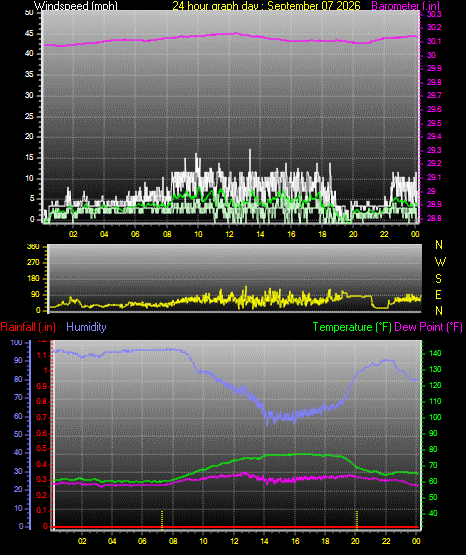
Task: Click the Humidity legend label
Action: pyautogui.click(x=86, y=327)
